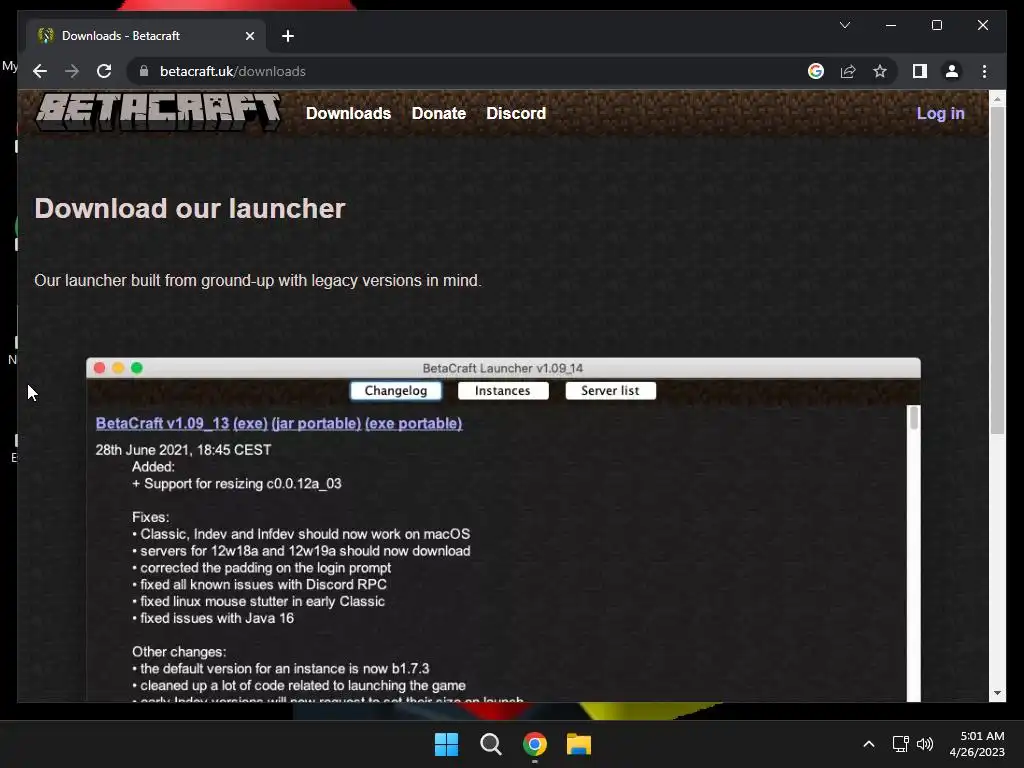Open the Discord nav link

pos(515,113)
